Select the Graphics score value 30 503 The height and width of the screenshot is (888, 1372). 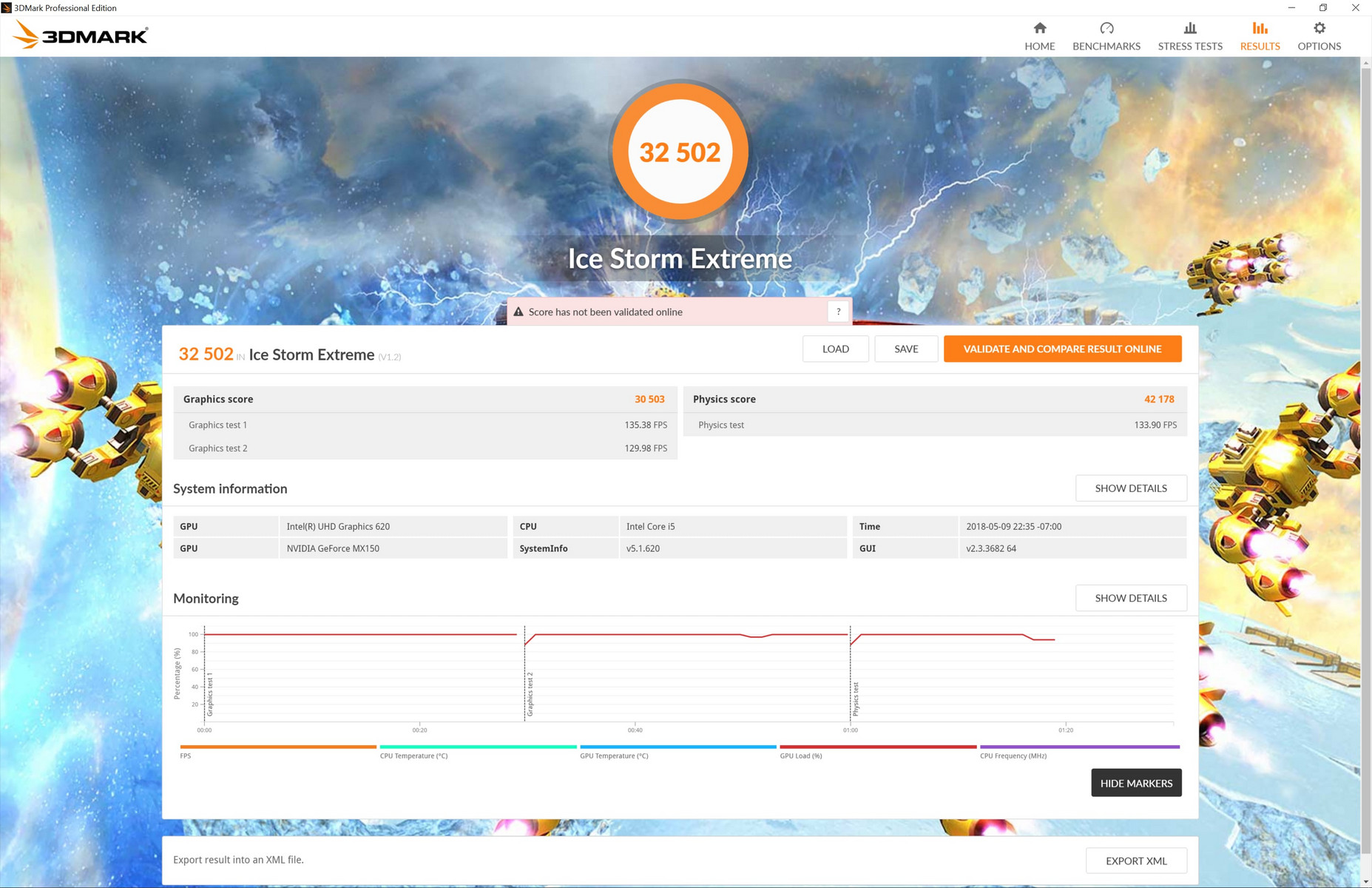(x=649, y=399)
